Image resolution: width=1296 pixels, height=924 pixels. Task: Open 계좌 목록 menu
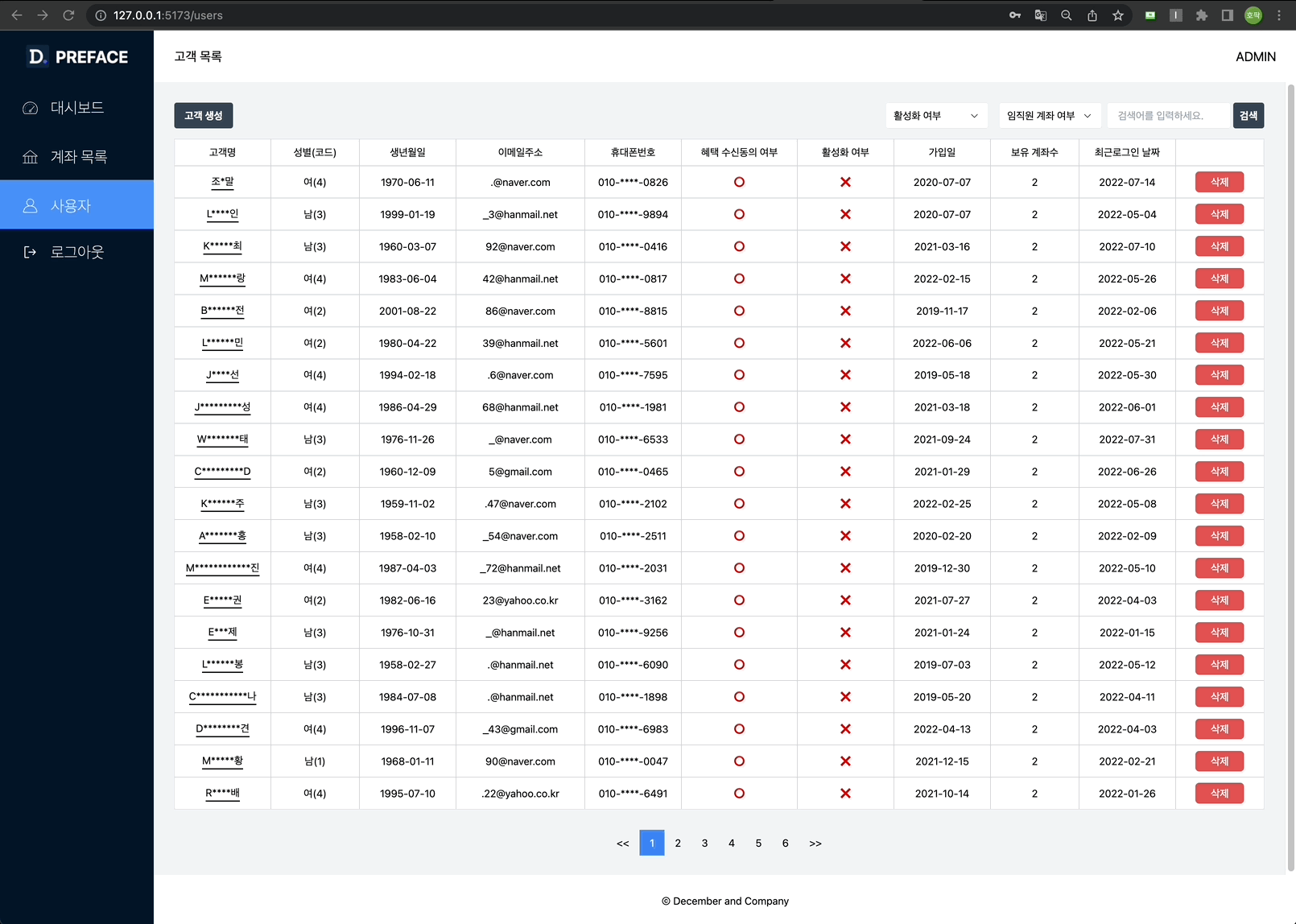[x=76, y=157]
